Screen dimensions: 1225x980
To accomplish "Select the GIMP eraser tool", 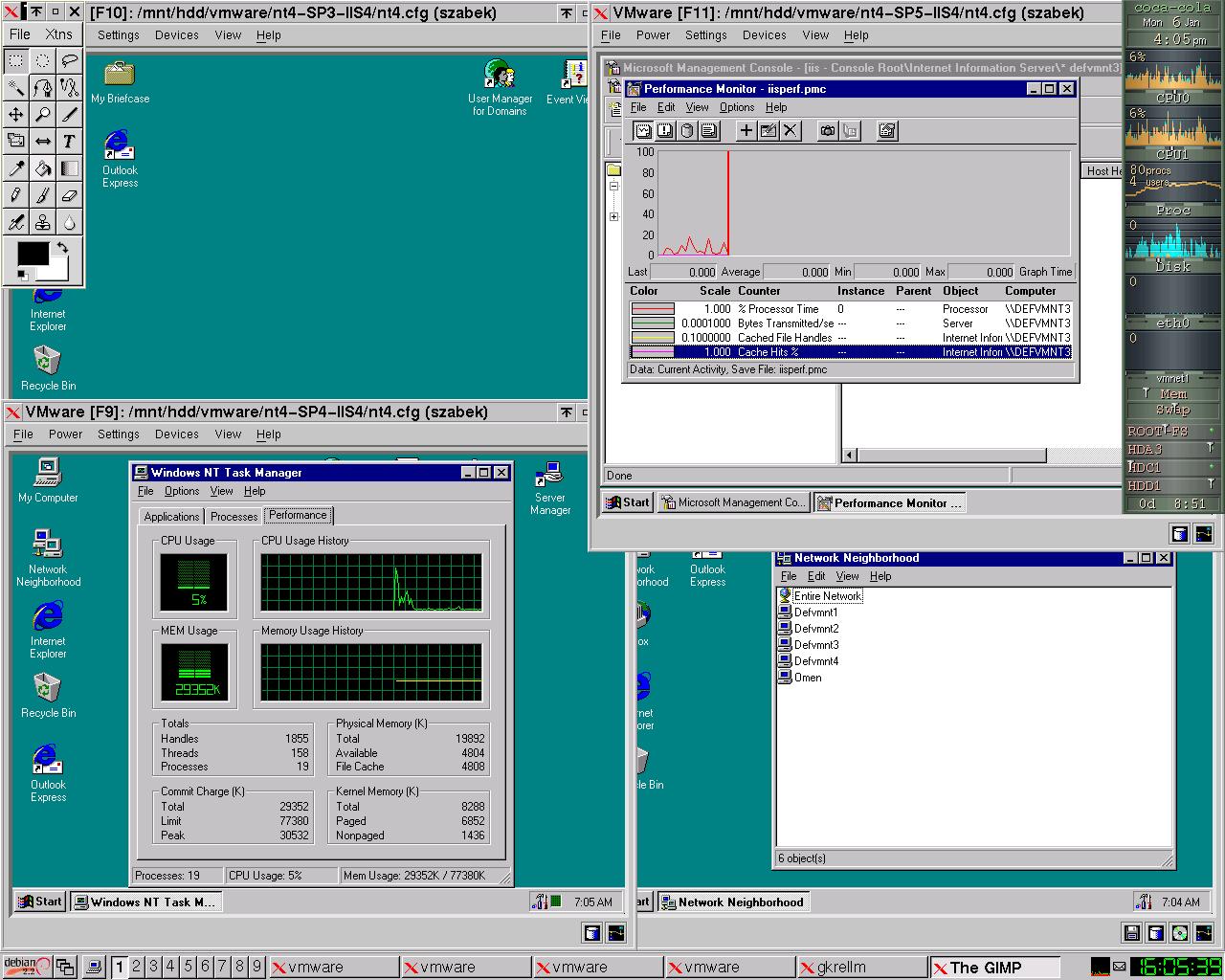I will click(x=69, y=195).
